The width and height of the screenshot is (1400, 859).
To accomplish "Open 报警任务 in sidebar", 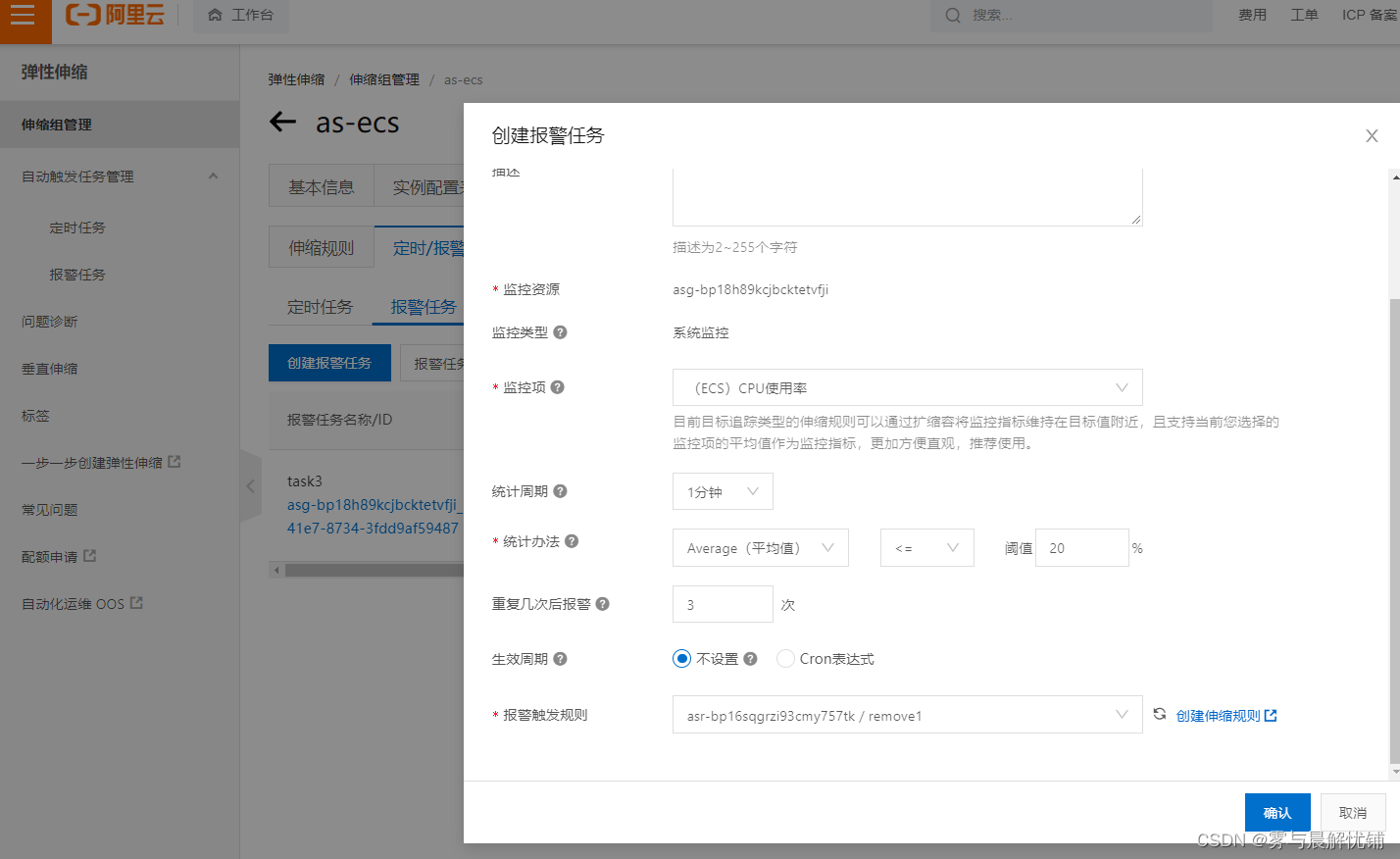I will coord(77,275).
